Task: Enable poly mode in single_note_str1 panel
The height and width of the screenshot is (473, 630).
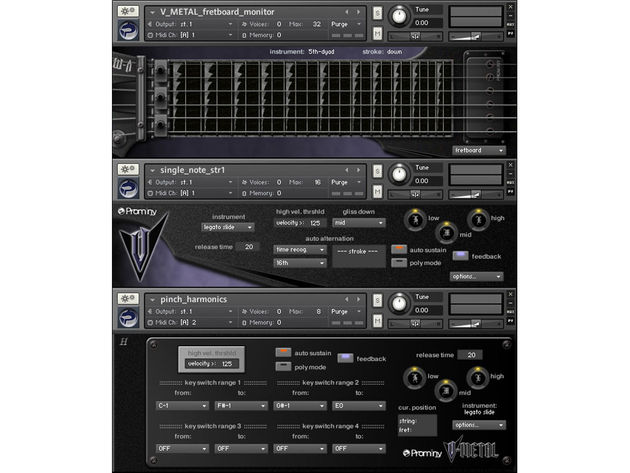Action: tap(399, 263)
